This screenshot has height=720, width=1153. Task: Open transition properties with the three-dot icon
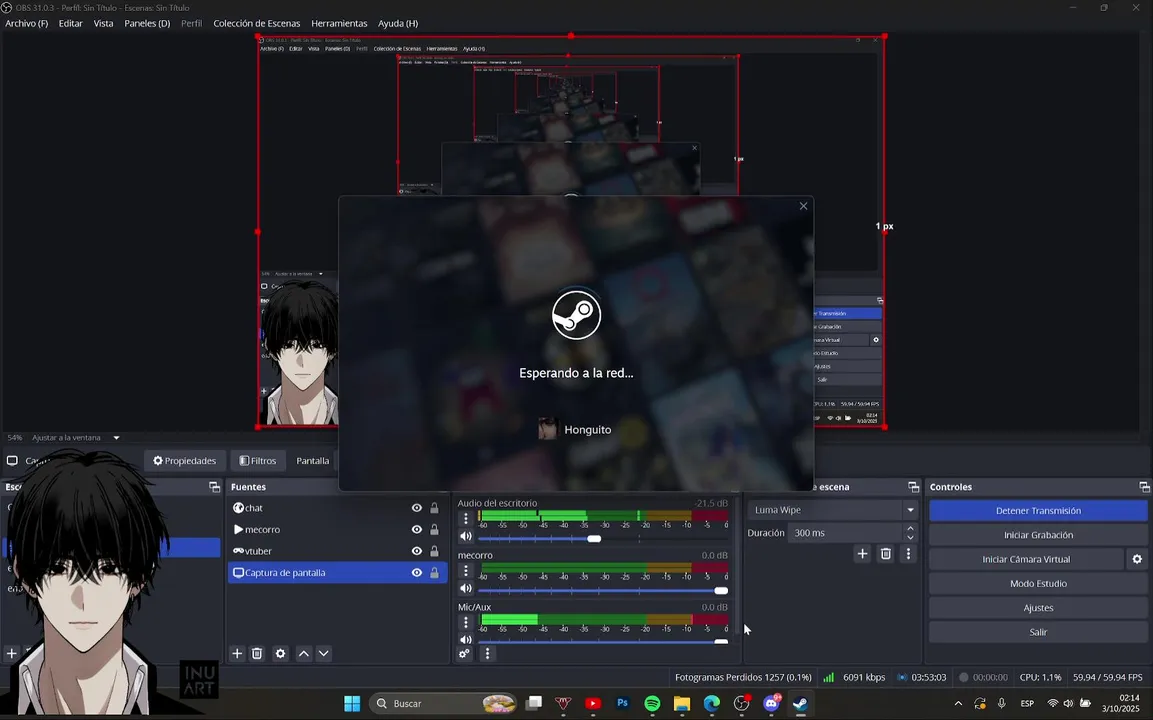click(908, 554)
